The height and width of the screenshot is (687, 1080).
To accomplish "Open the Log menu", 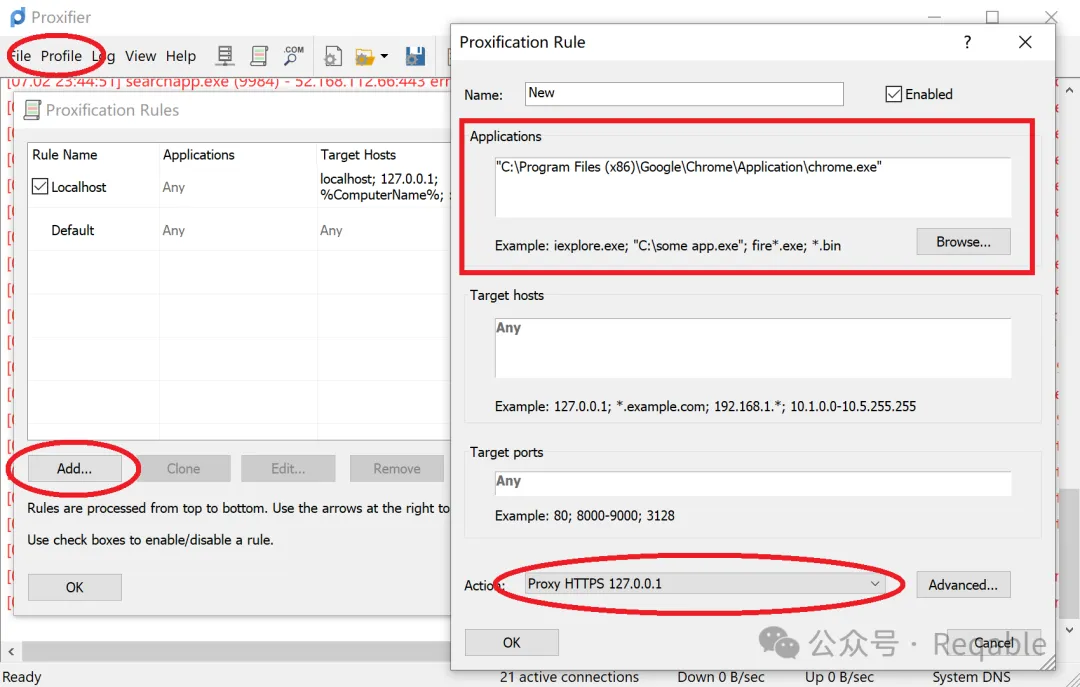I will [103, 56].
